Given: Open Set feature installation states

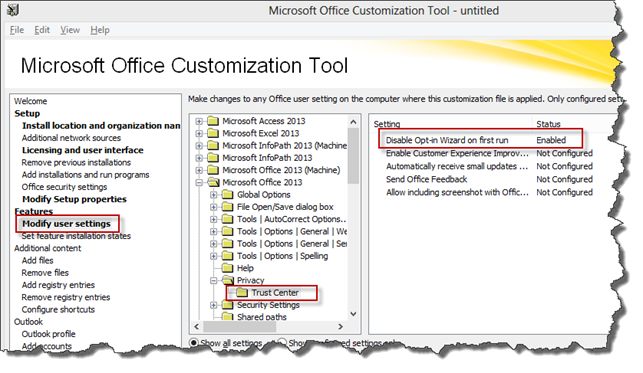Looking at the screenshot, I should tap(76, 236).
